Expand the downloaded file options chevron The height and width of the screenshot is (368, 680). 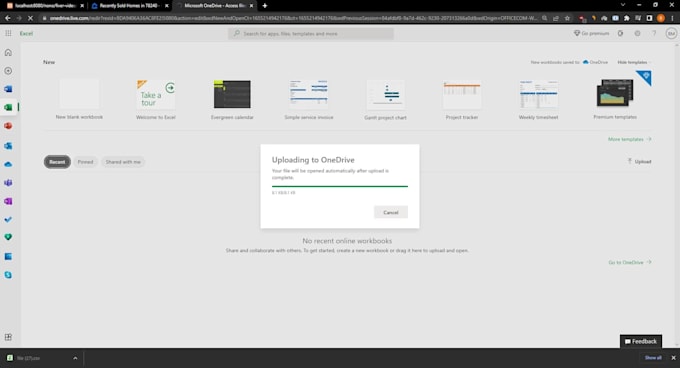point(75,358)
